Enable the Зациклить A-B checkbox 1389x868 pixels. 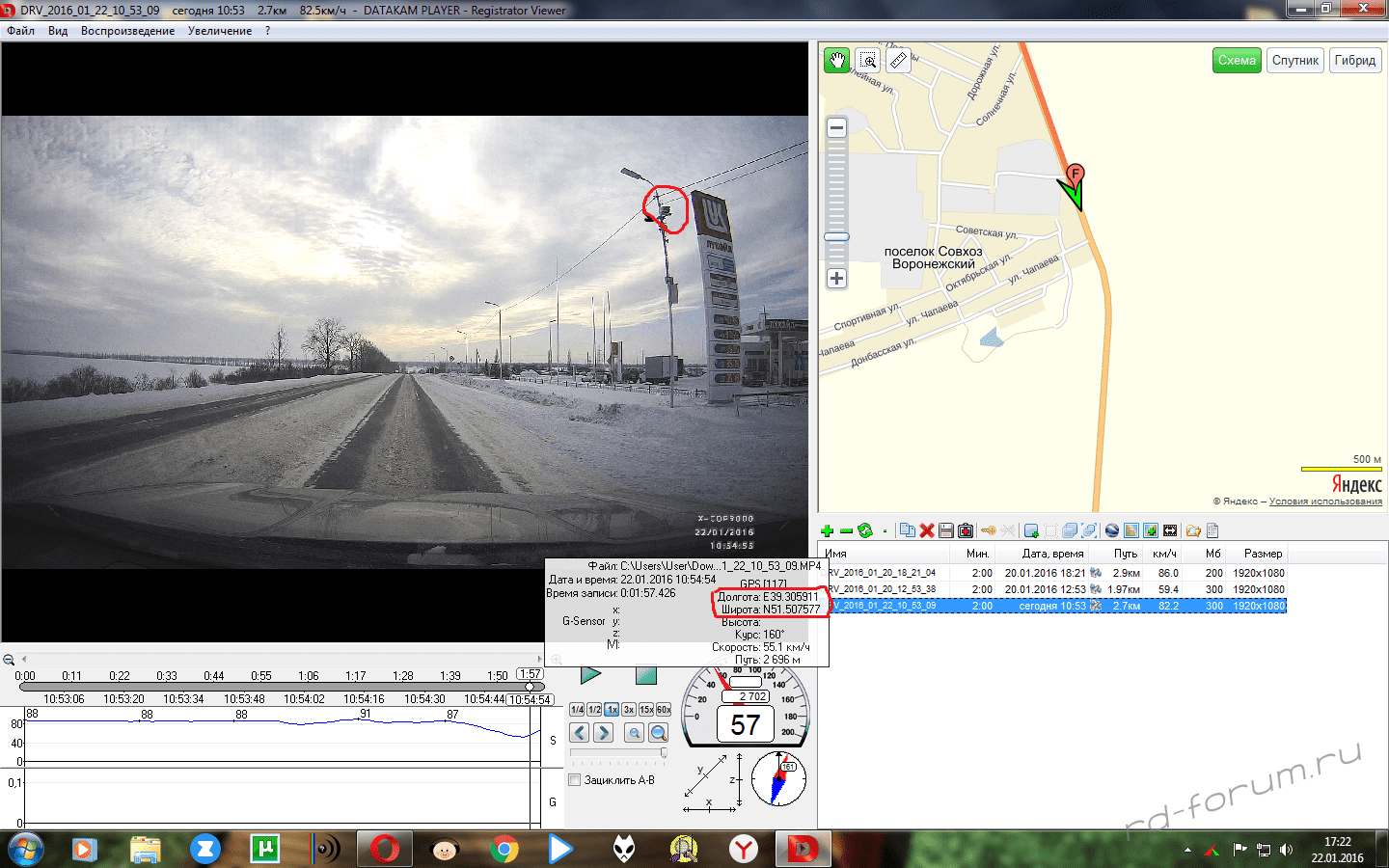575,780
